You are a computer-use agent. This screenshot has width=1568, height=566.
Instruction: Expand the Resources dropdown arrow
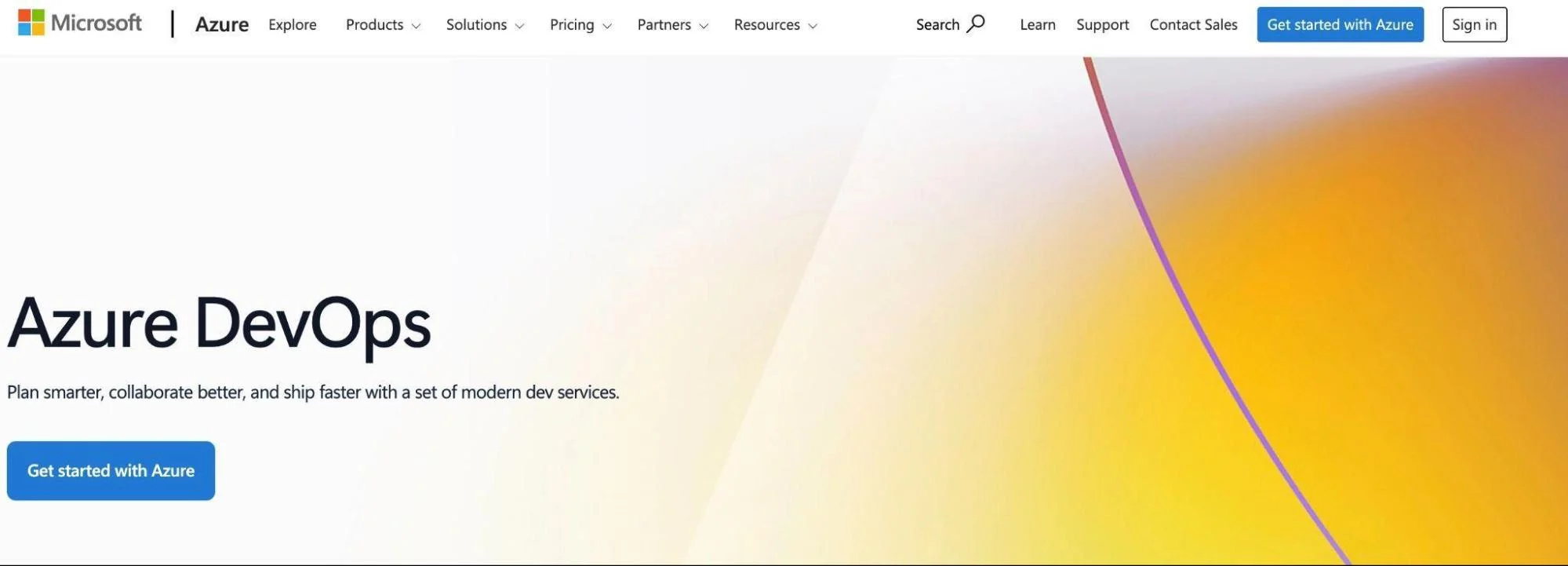pyautogui.click(x=813, y=26)
